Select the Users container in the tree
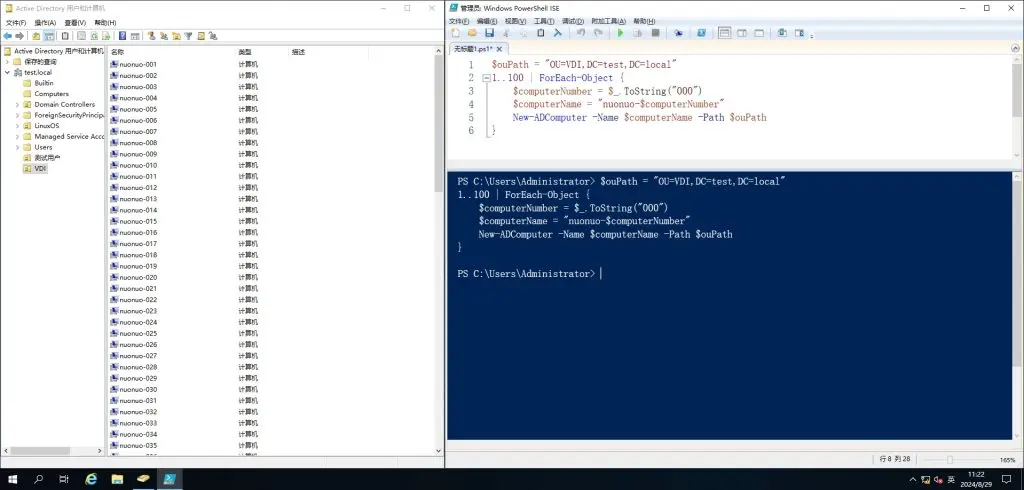This screenshot has width=1024, height=490. coord(43,147)
